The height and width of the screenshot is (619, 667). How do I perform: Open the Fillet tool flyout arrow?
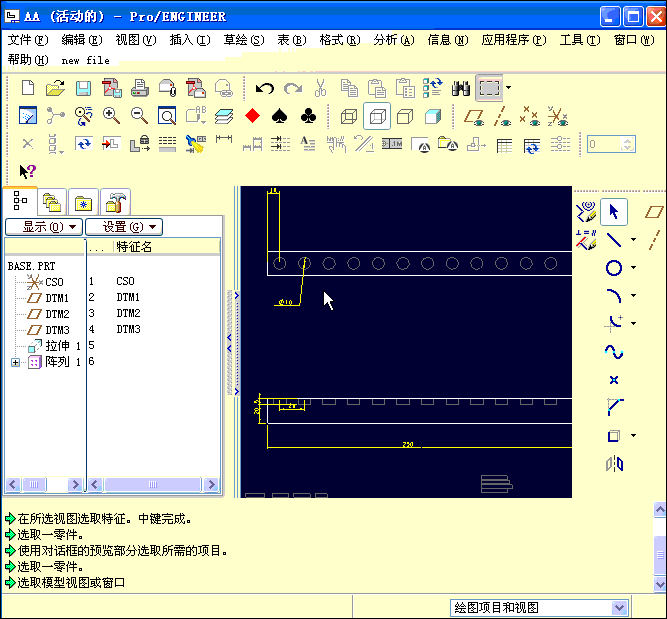(633, 323)
